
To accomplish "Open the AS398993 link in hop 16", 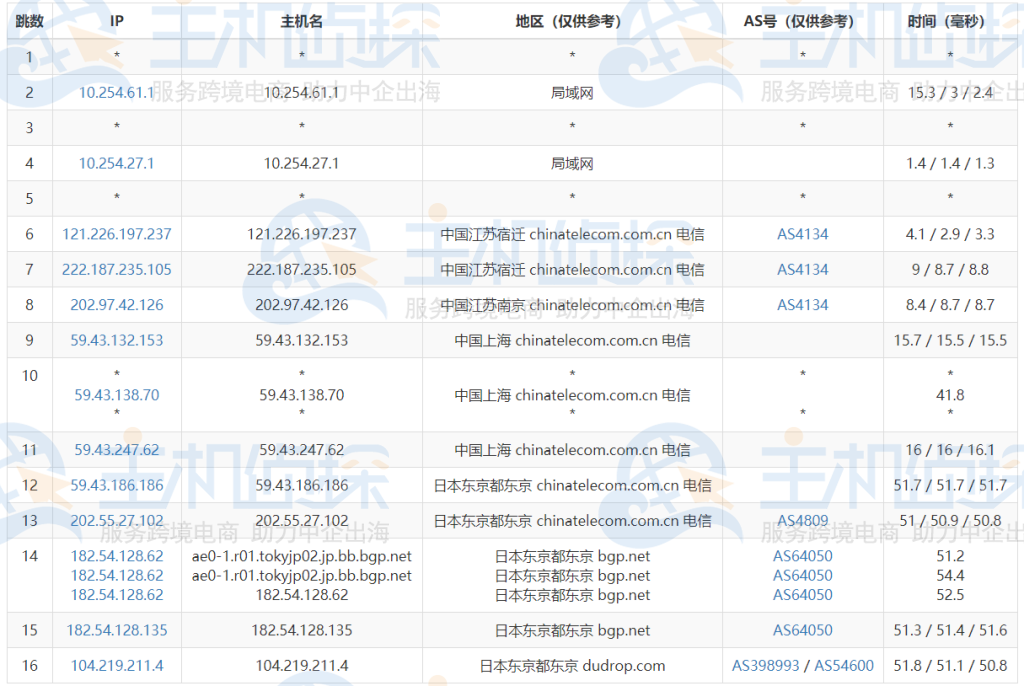I will [x=766, y=666].
